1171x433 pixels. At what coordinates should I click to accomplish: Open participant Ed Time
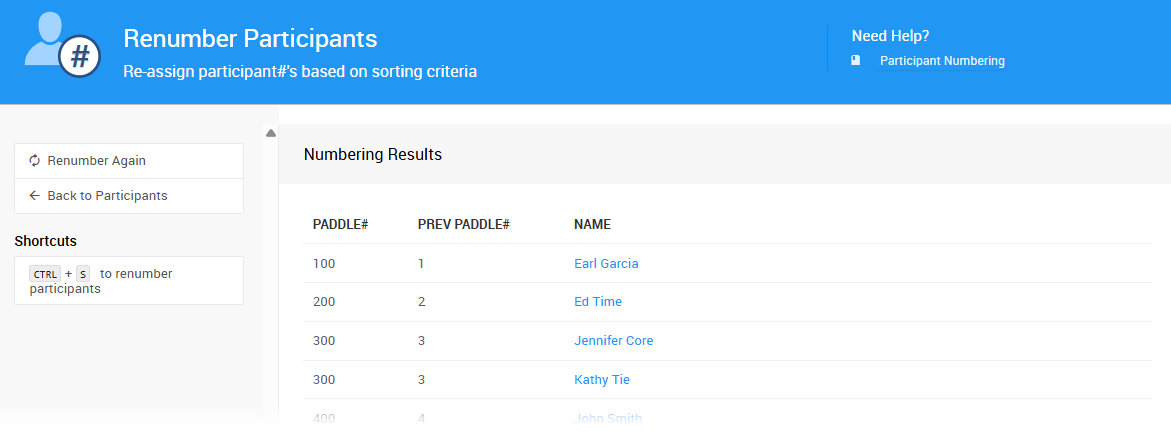click(598, 302)
